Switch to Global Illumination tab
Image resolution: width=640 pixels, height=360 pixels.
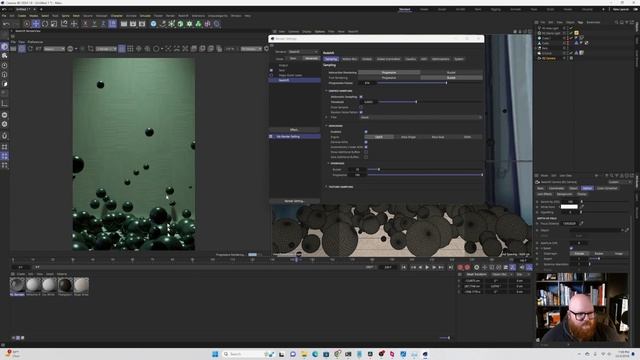click(388, 59)
